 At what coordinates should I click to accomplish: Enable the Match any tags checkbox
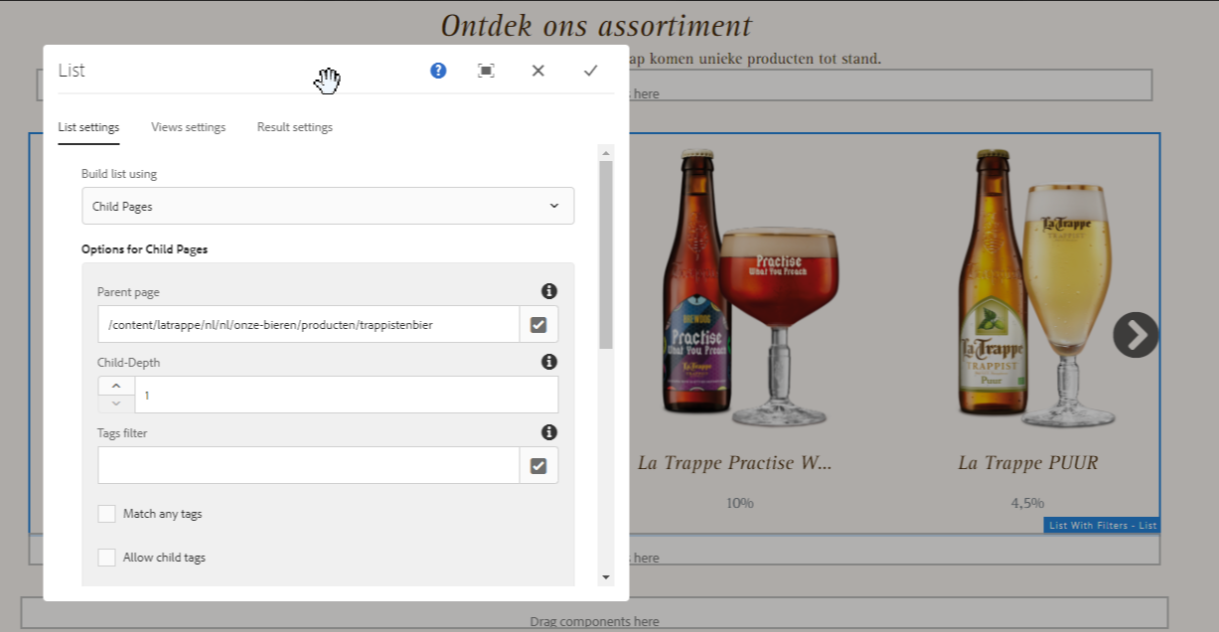[106, 513]
